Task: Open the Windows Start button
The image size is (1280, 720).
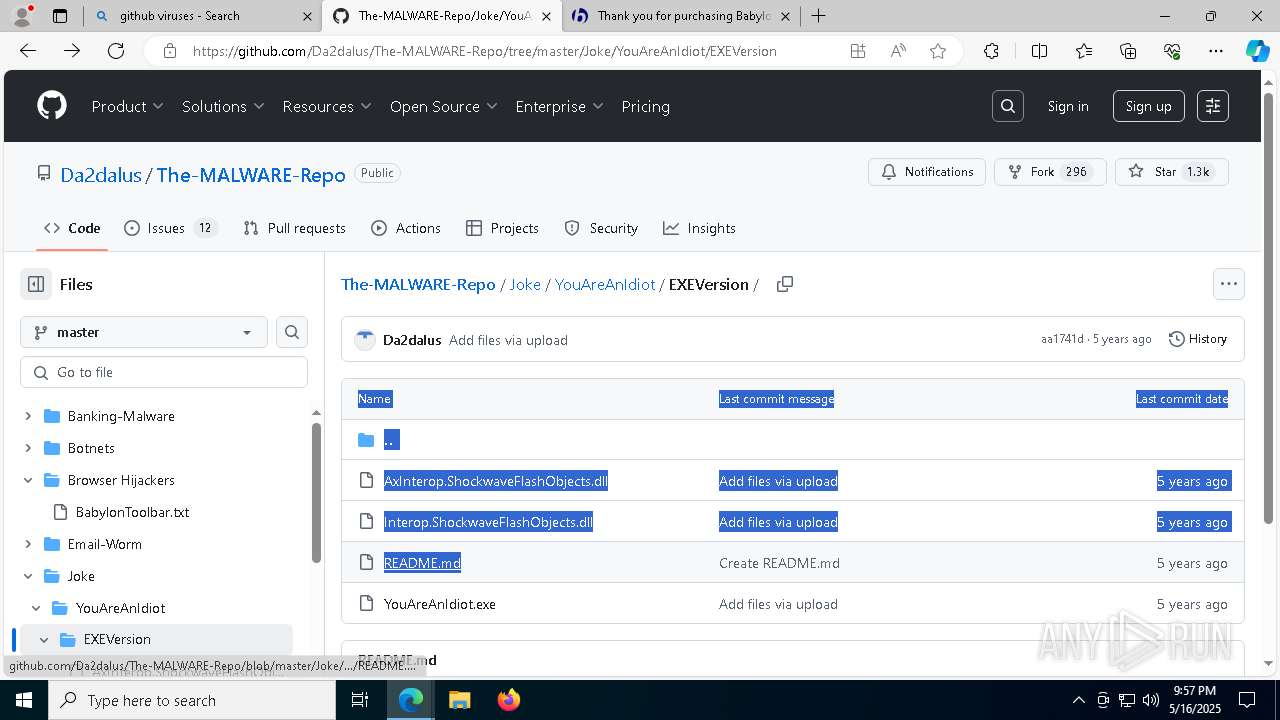Action: [x=24, y=700]
